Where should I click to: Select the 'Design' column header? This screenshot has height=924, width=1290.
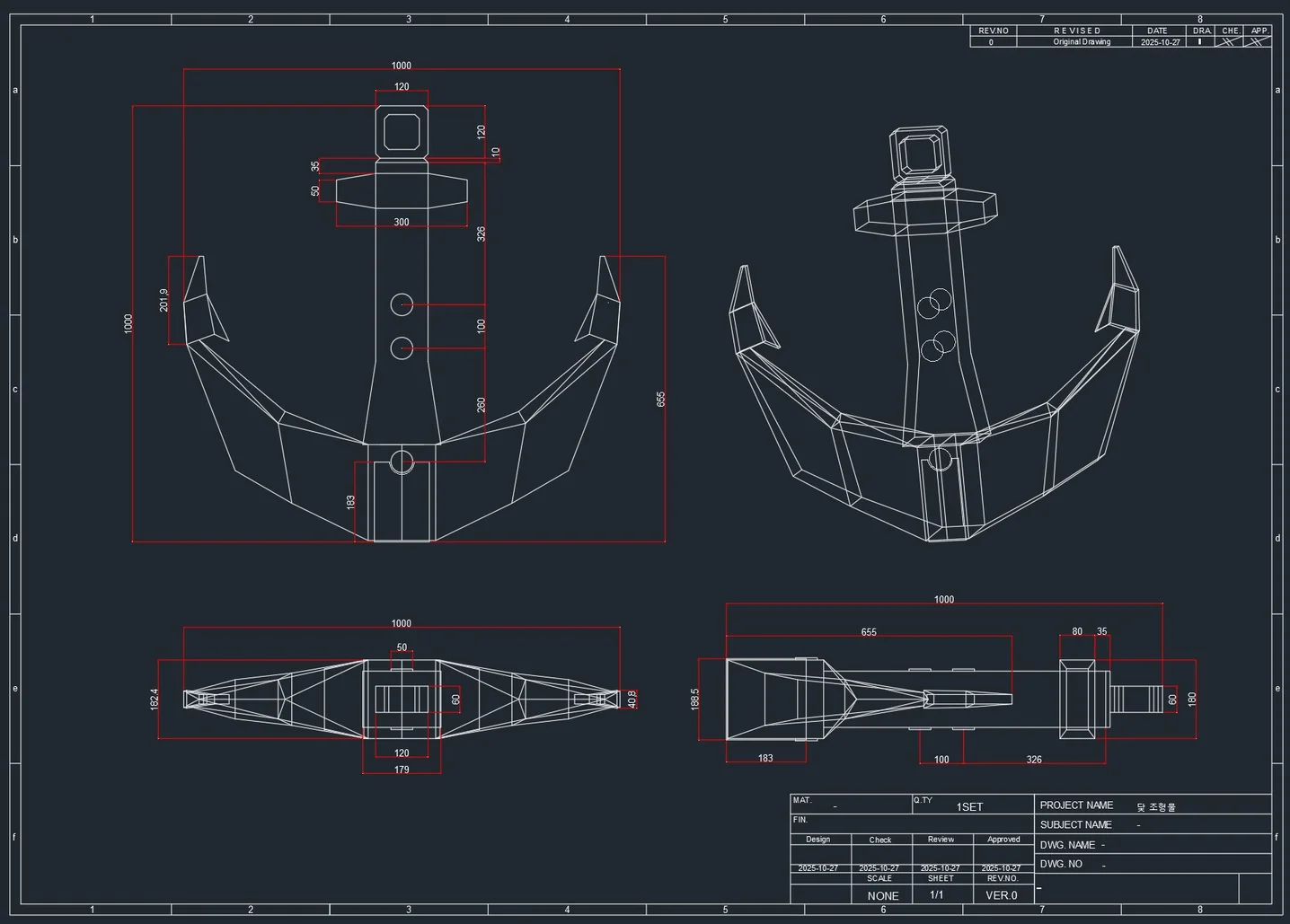pyautogui.click(x=818, y=840)
